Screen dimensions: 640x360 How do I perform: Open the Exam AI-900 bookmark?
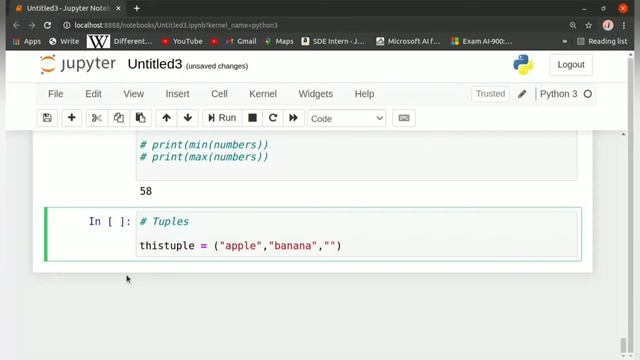482,41
